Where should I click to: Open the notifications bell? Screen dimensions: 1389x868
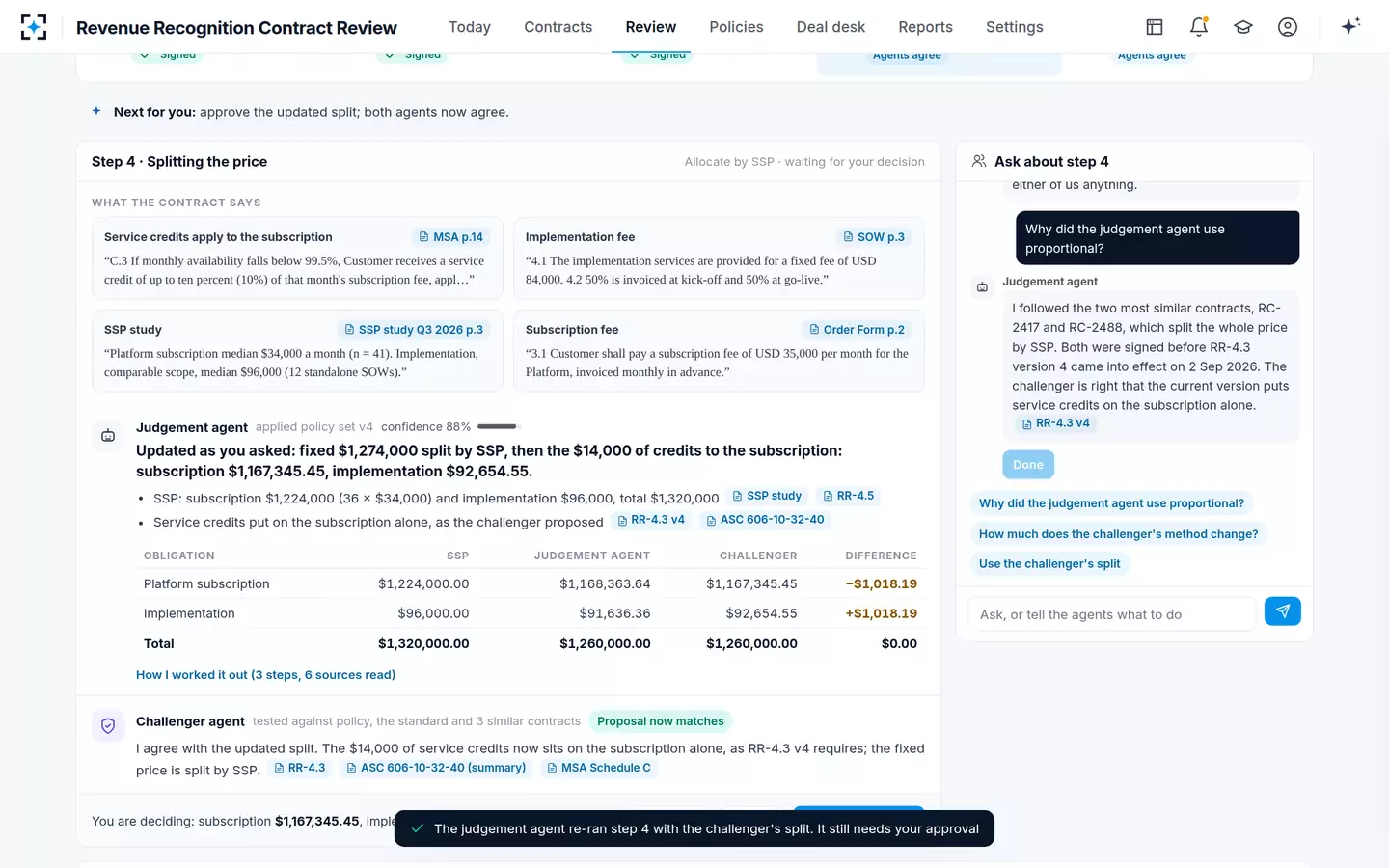click(x=1199, y=27)
